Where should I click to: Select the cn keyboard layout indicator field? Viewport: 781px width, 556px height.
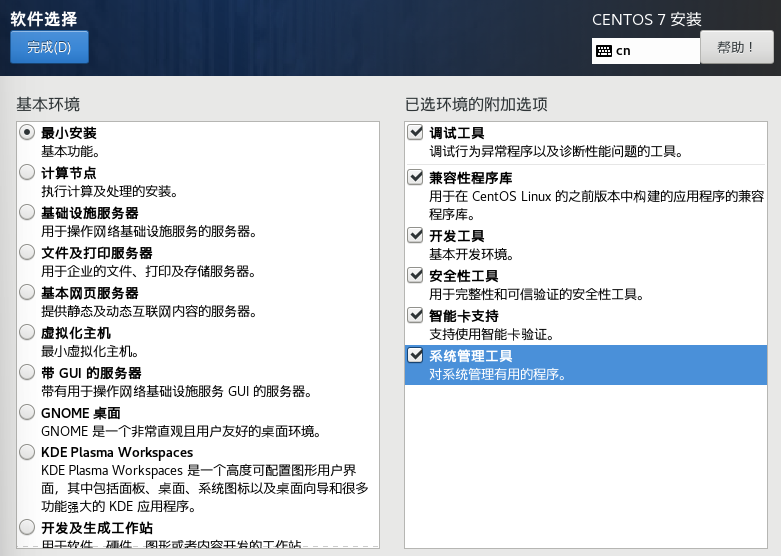tap(646, 51)
